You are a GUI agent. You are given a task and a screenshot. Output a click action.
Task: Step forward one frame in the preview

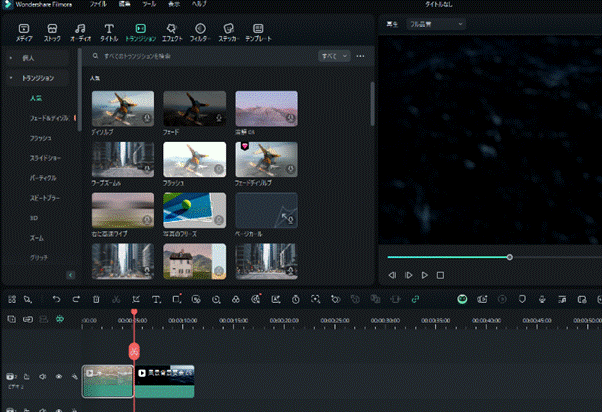pos(408,275)
